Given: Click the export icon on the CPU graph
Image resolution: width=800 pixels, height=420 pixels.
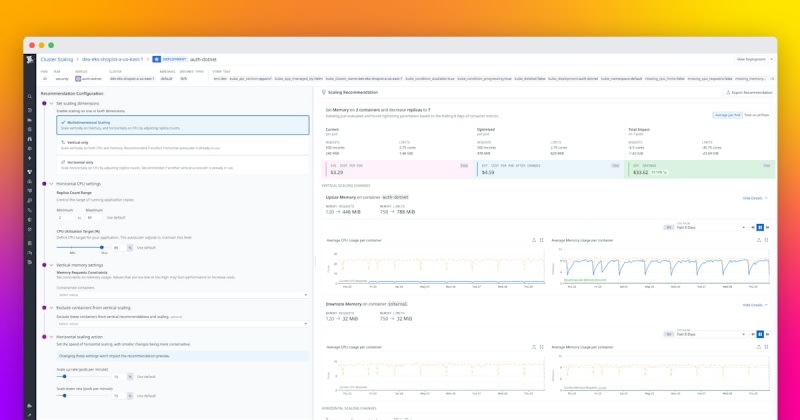Looking at the screenshot, I should [x=535, y=240].
